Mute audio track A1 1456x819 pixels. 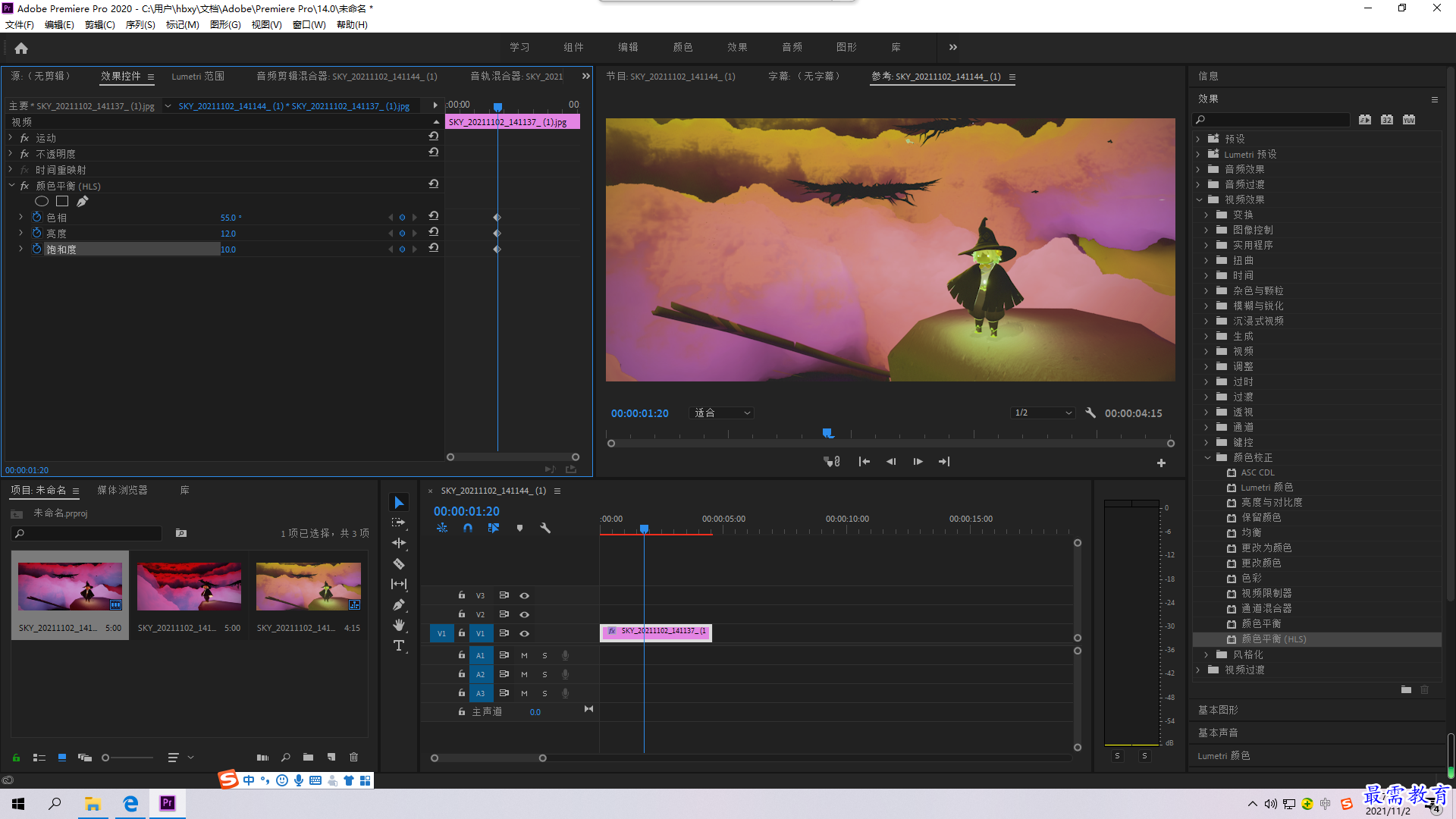pos(524,655)
